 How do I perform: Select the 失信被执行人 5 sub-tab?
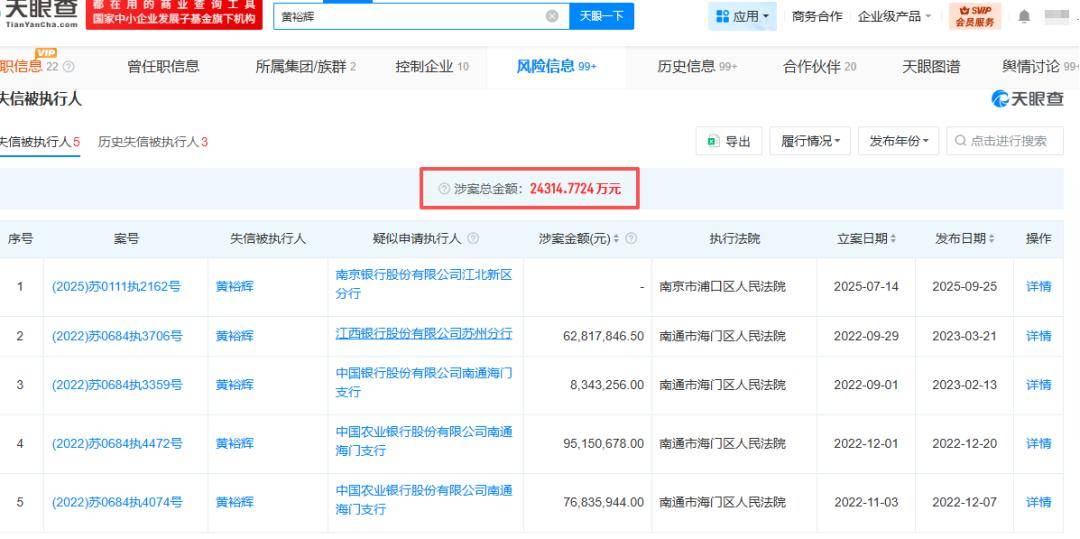39,142
